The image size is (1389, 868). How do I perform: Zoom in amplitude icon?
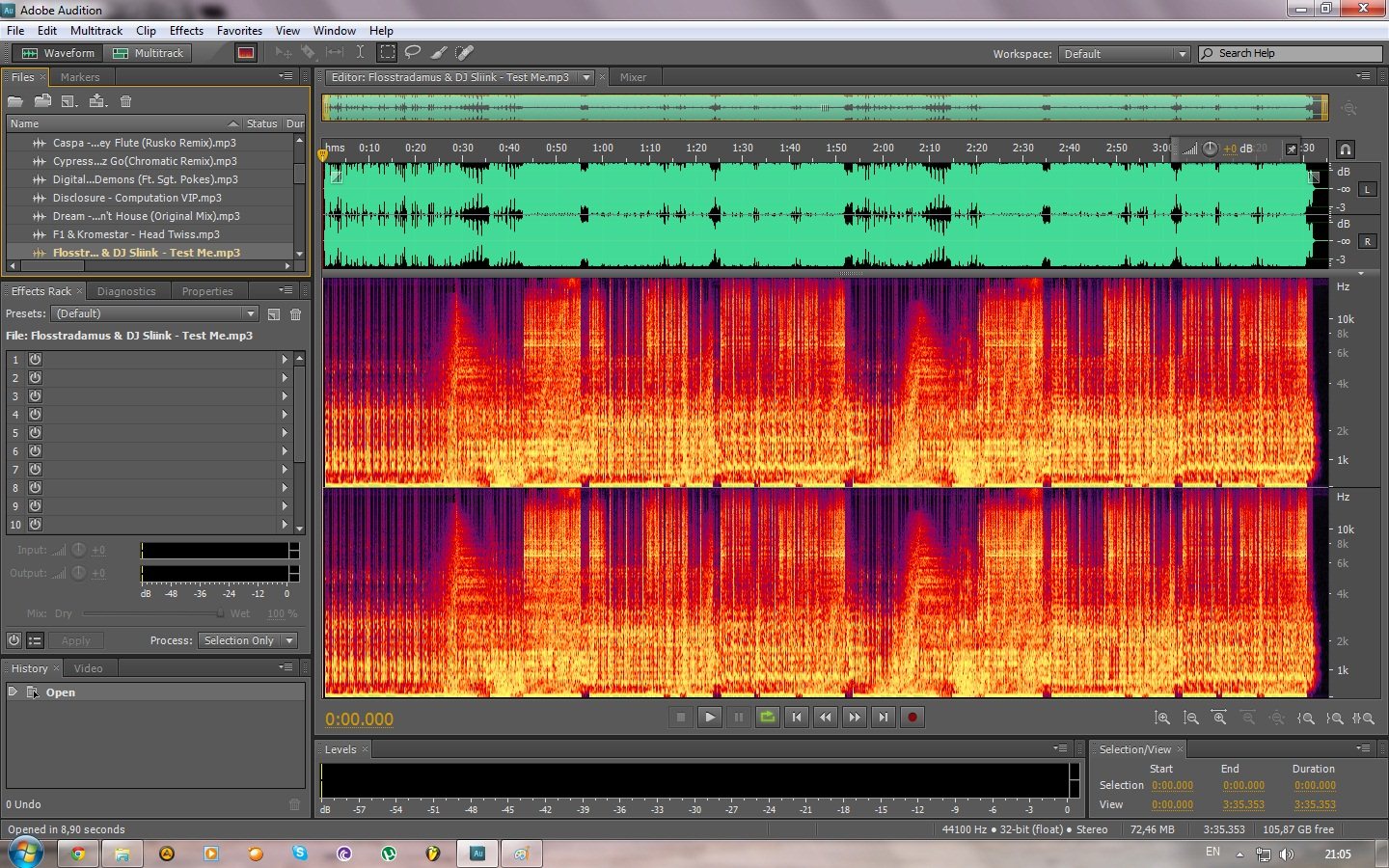[x=1162, y=718]
